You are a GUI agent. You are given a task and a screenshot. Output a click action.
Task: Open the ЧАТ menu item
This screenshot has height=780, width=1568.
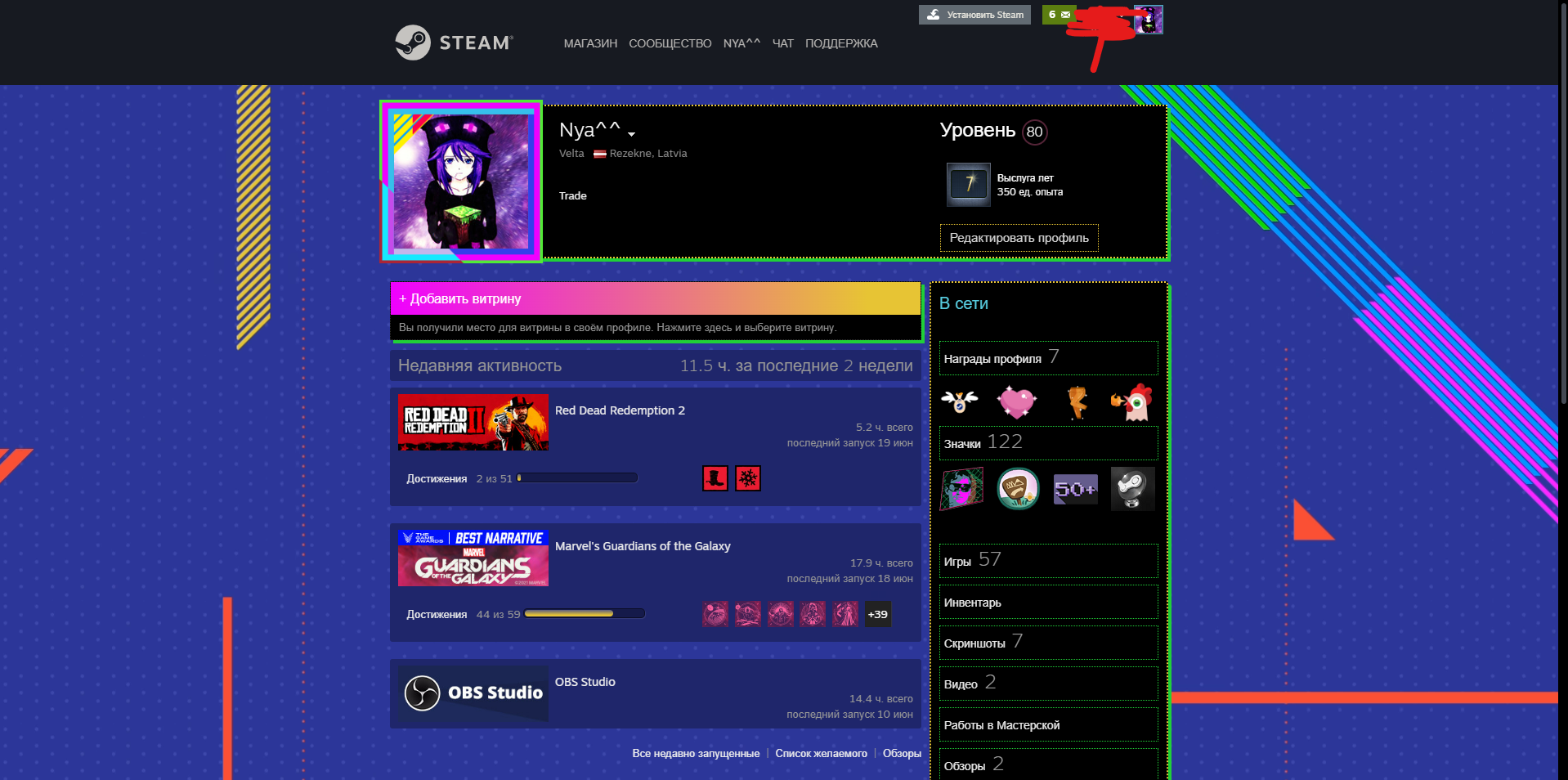(x=783, y=43)
